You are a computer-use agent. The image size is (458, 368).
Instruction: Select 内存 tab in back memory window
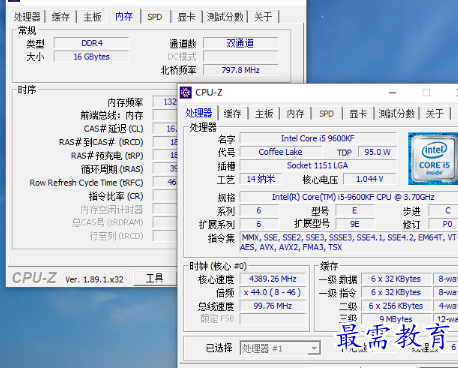click(x=124, y=16)
